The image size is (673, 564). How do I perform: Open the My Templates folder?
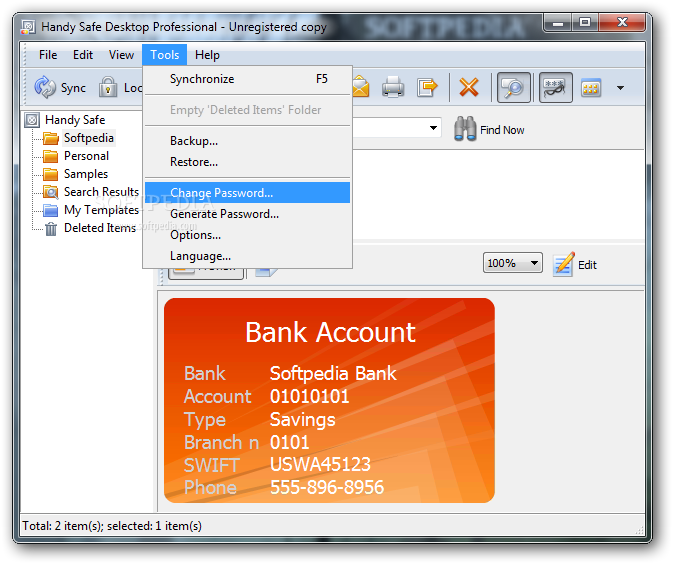pos(101,210)
